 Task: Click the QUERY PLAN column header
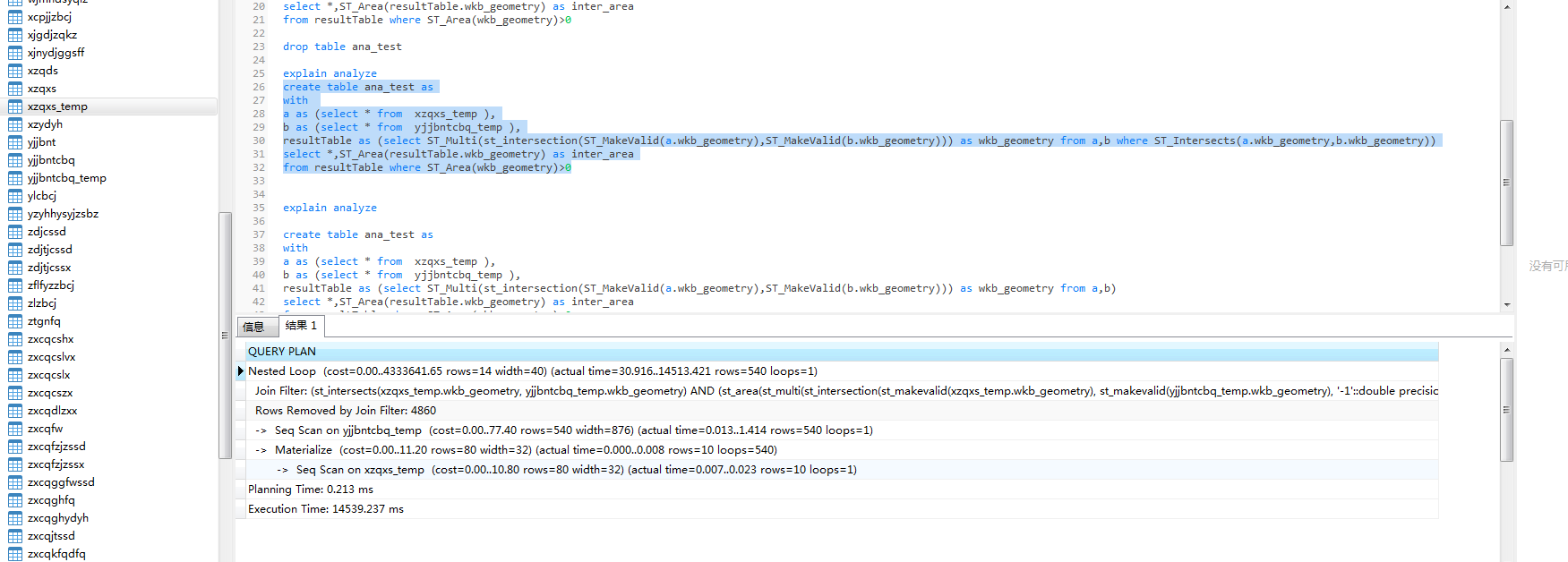(x=842, y=352)
